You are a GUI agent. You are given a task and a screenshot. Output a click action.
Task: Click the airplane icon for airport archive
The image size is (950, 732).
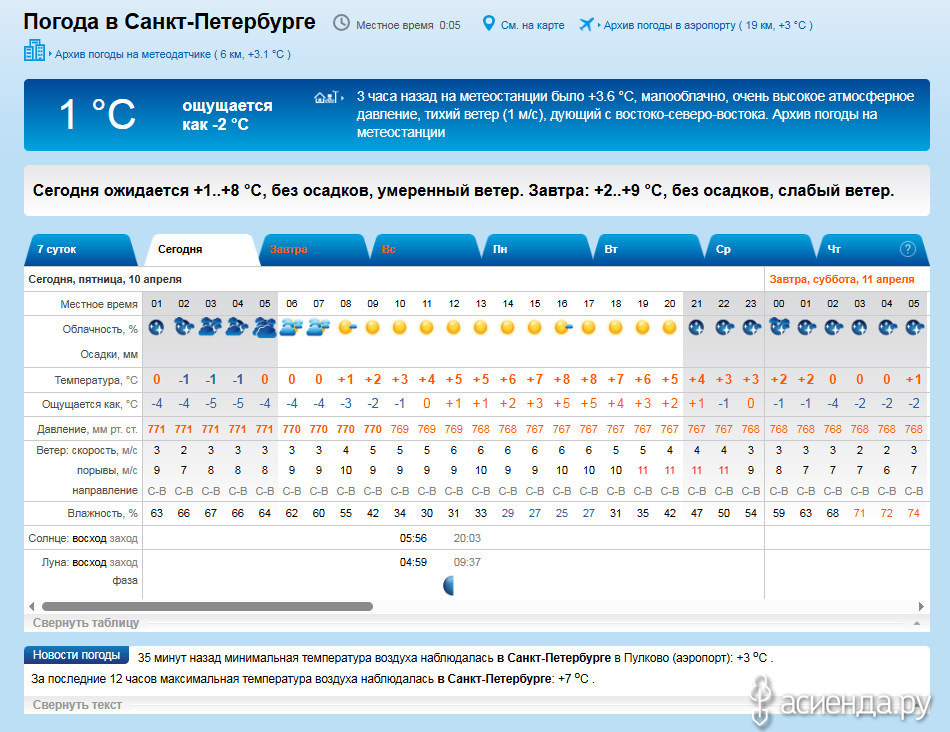pyautogui.click(x=586, y=24)
